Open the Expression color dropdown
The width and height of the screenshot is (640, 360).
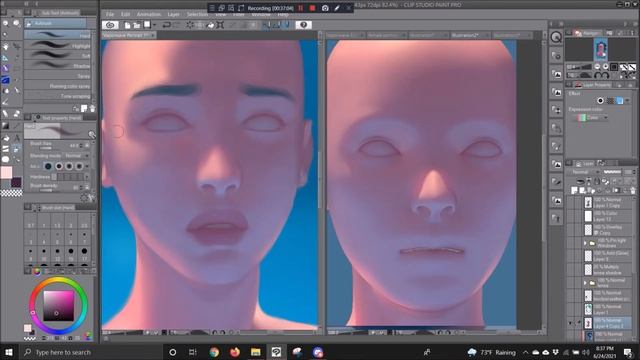coord(593,118)
